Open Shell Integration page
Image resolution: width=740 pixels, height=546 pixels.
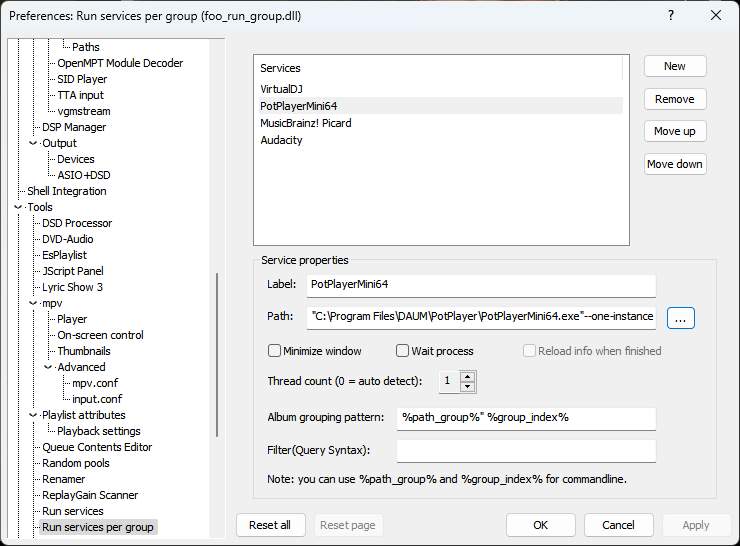click(67, 191)
